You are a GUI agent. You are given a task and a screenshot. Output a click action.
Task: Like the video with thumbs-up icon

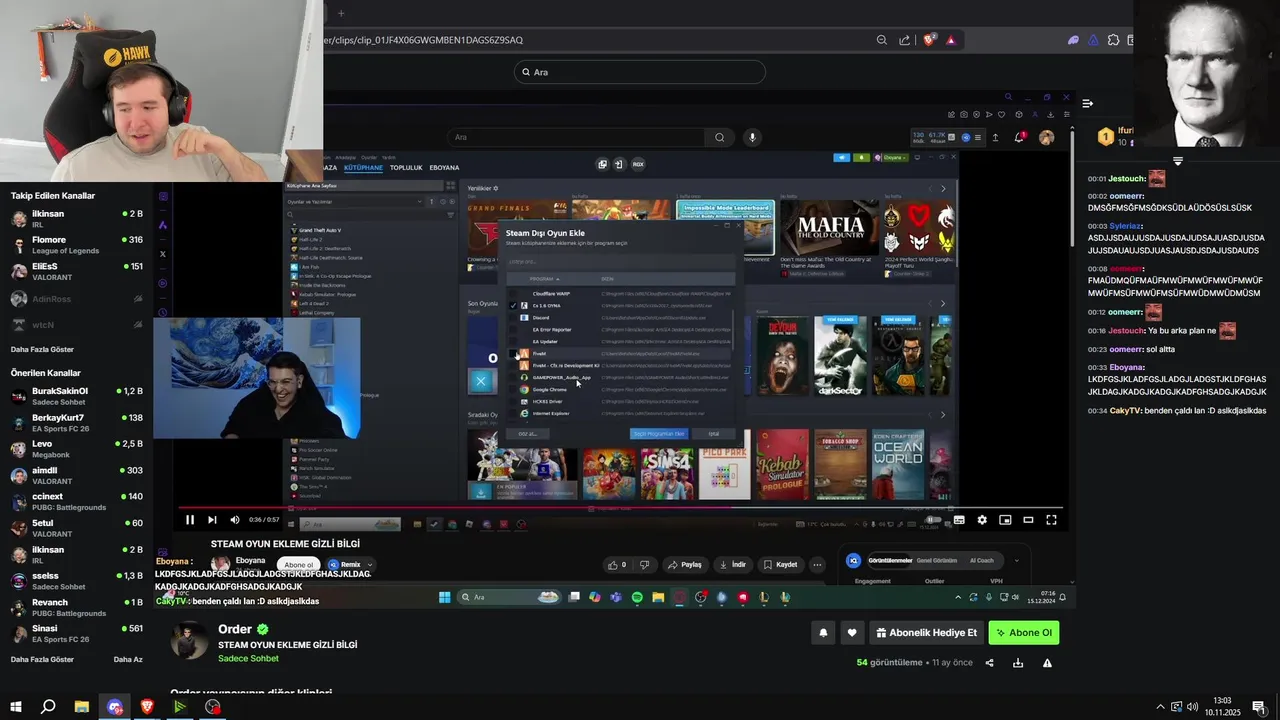pos(618,565)
